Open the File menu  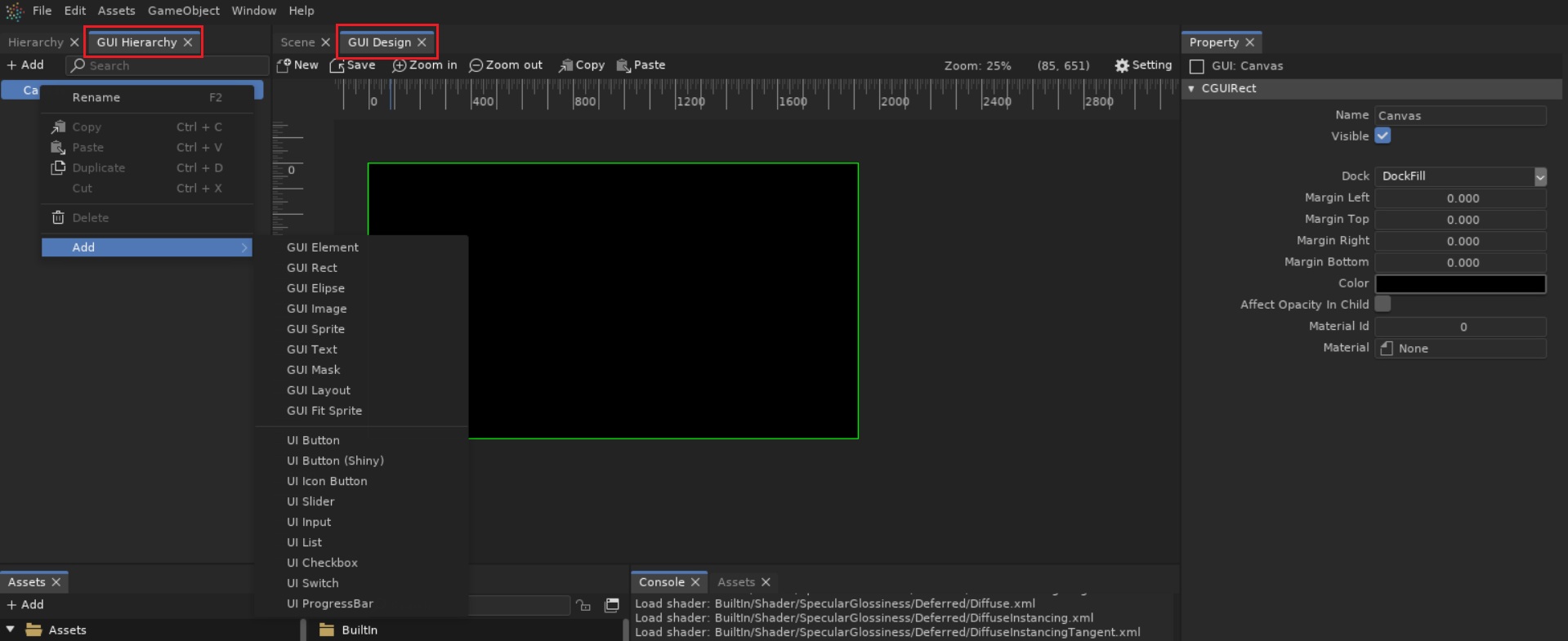click(42, 11)
